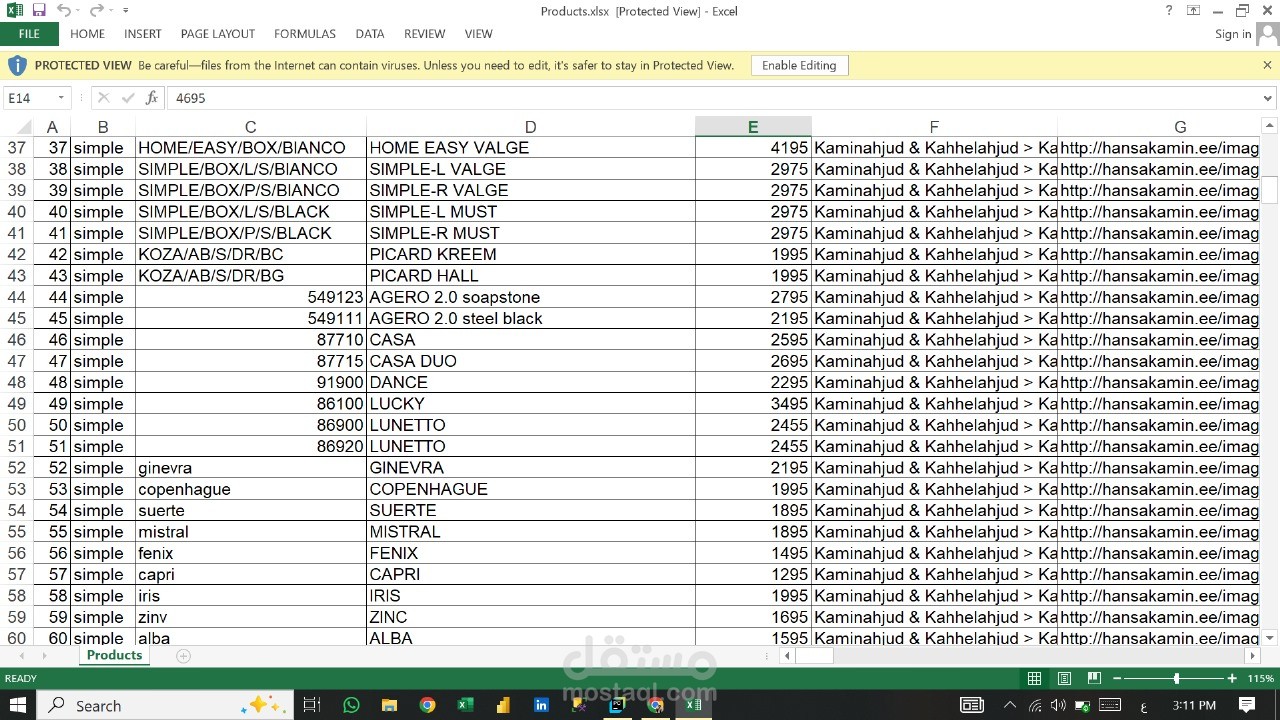Select column E header
Viewport: 1280px width, 720px height.
tap(753, 127)
